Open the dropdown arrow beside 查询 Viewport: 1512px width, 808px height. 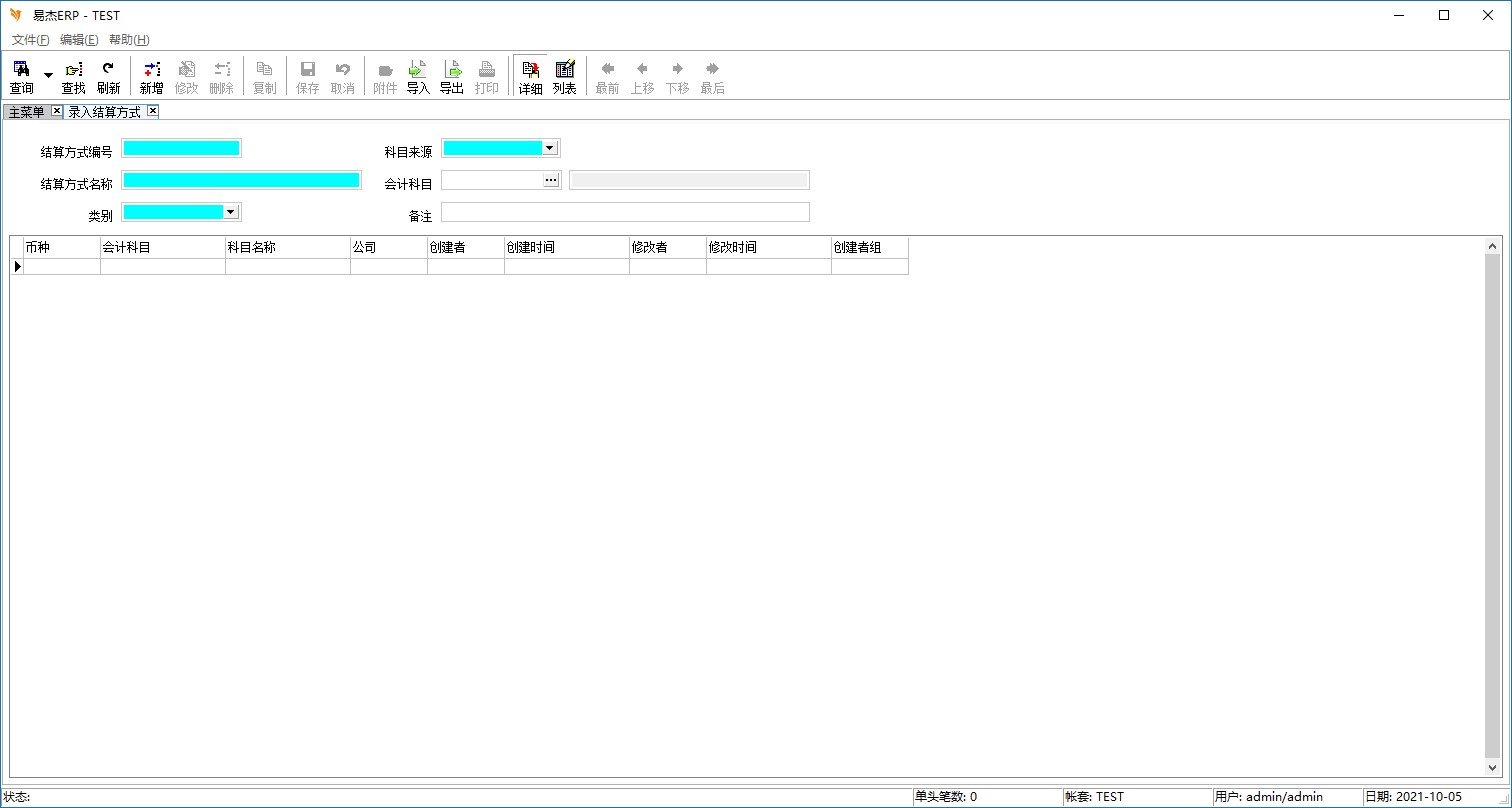click(x=48, y=76)
